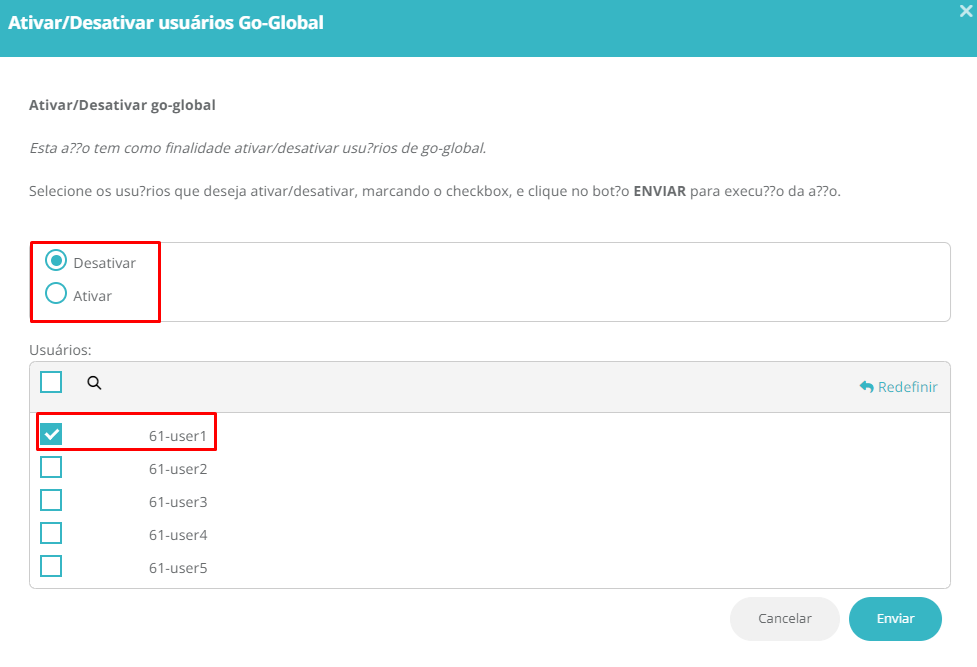977x667 pixels.
Task: Click the 61-user1 name label
Action: 178,436
